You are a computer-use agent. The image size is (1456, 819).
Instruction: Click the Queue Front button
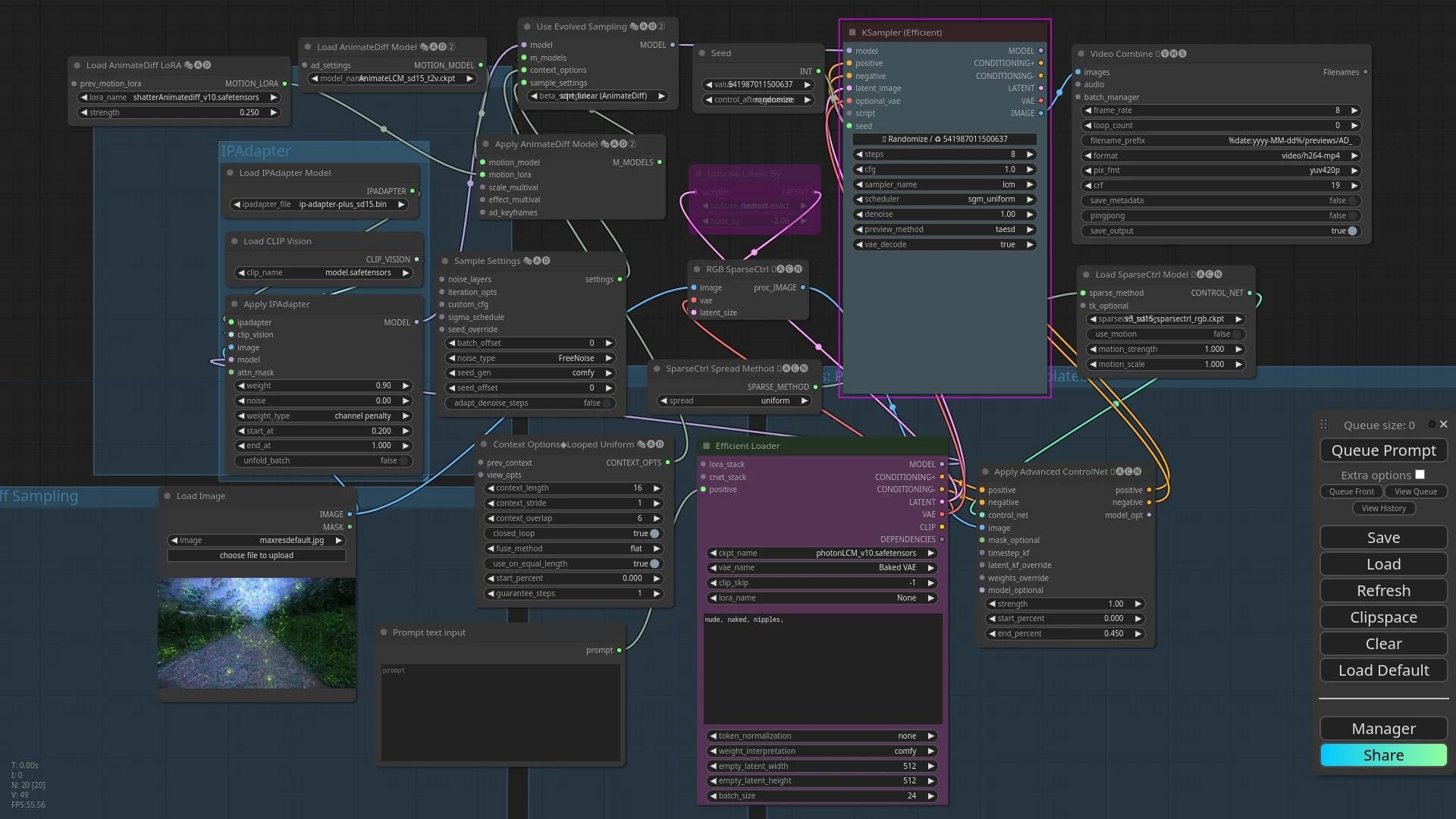tap(1351, 491)
